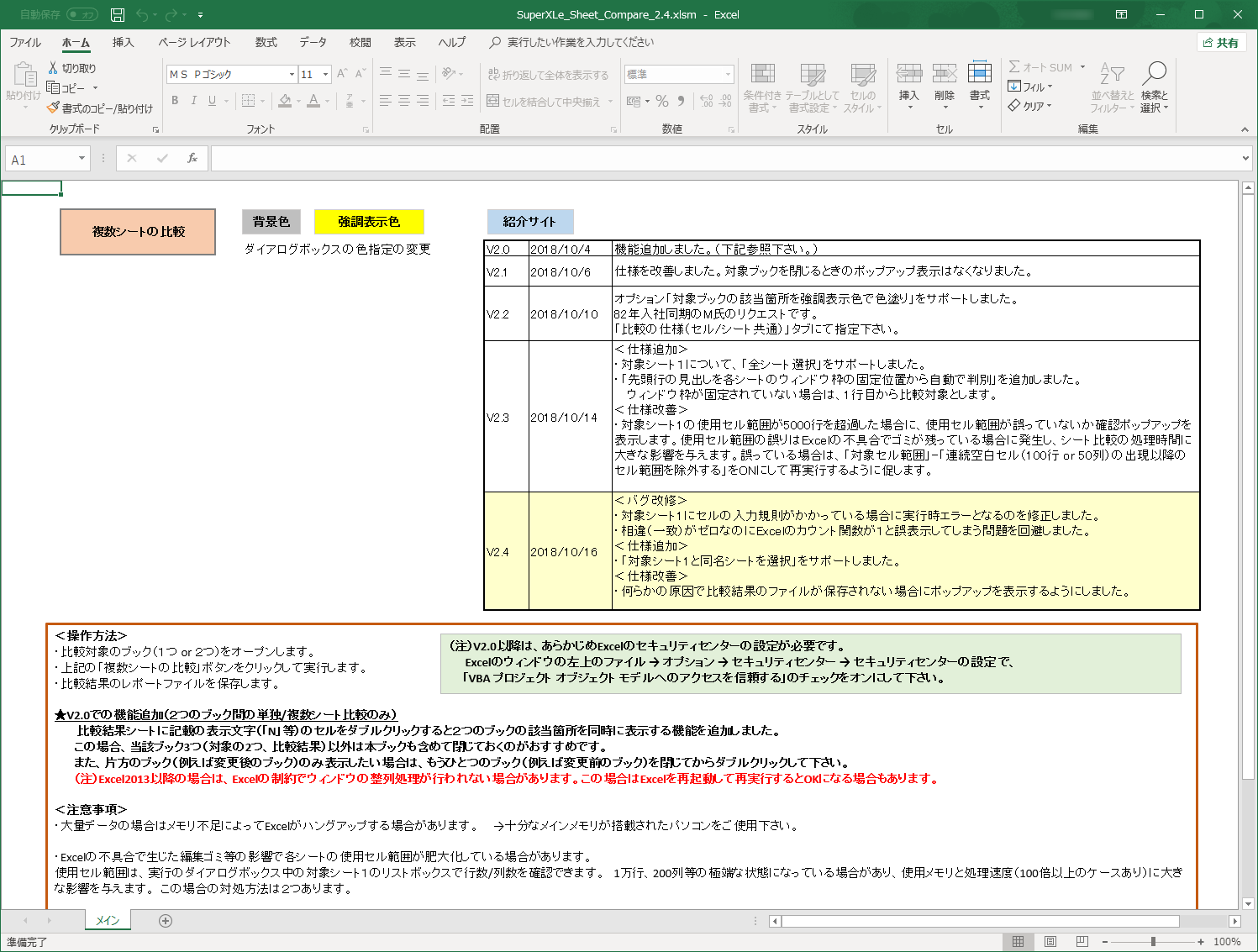Viewport: 1258px width, 952px height.
Task: Click the 複数シートの比較 button
Action: [x=138, y=232]
